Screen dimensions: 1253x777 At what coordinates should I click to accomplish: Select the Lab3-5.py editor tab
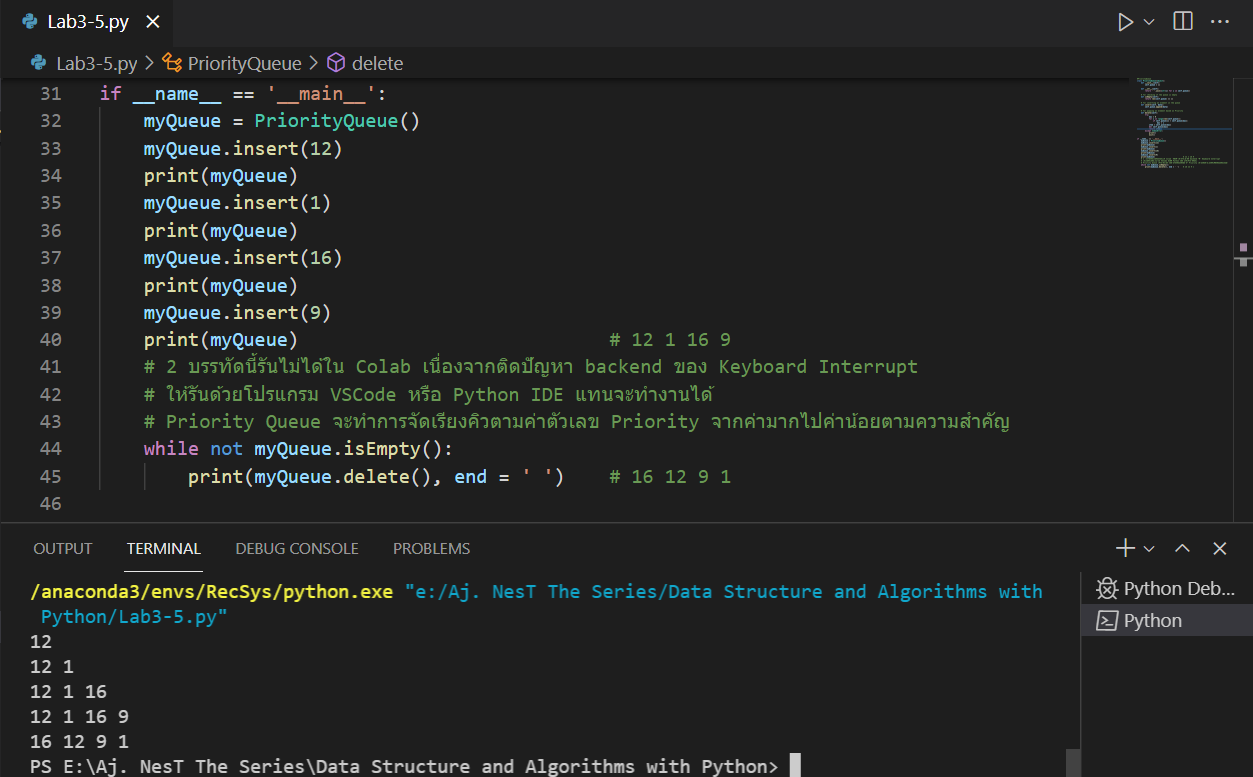click(87, 22)
